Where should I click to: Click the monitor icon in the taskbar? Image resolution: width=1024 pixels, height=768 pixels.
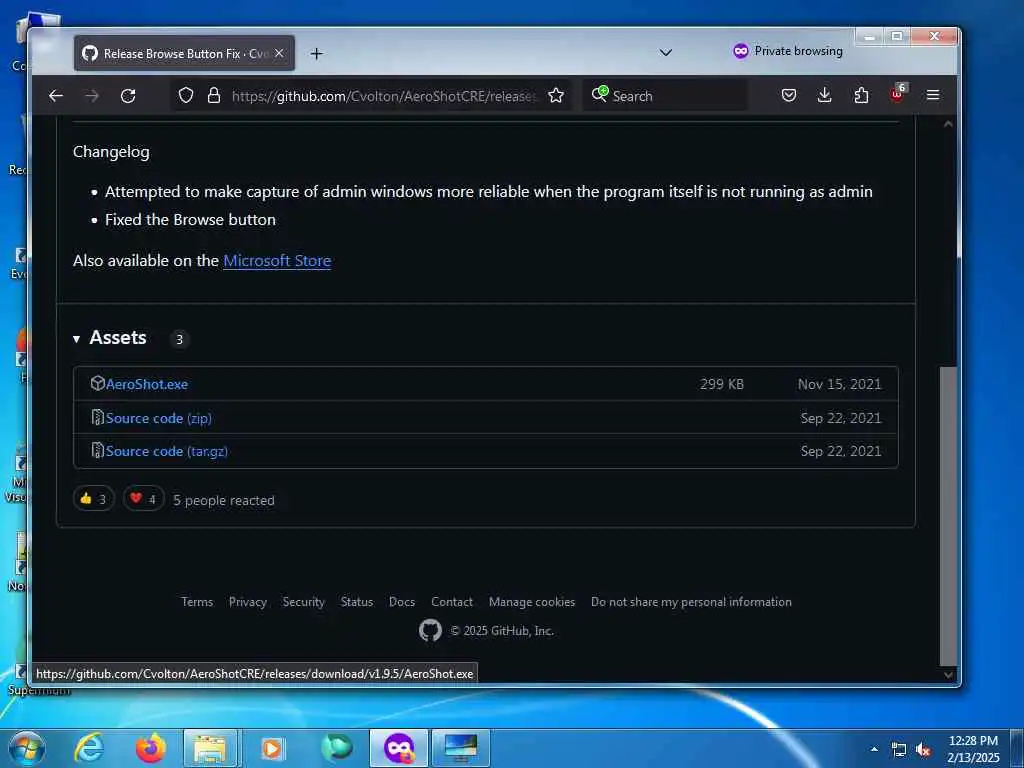click(x=460, y=748)
